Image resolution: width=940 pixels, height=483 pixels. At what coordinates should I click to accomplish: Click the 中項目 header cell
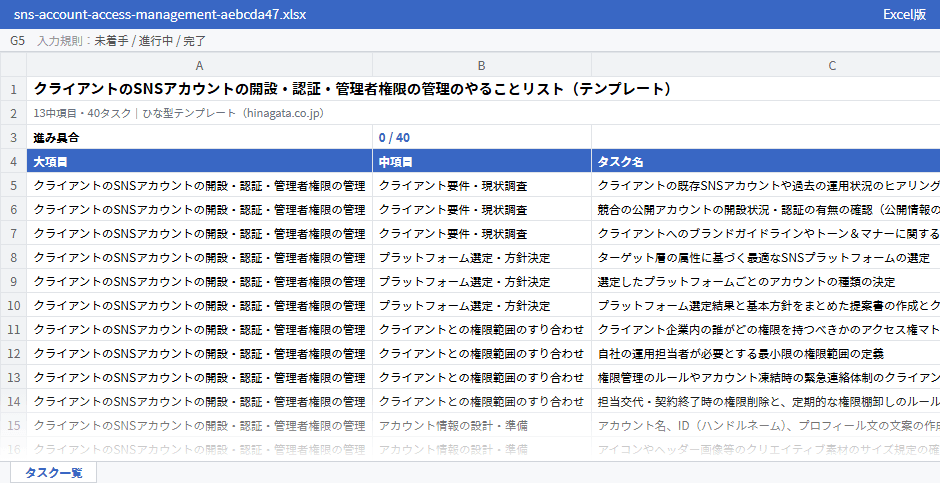click(481, 161)
